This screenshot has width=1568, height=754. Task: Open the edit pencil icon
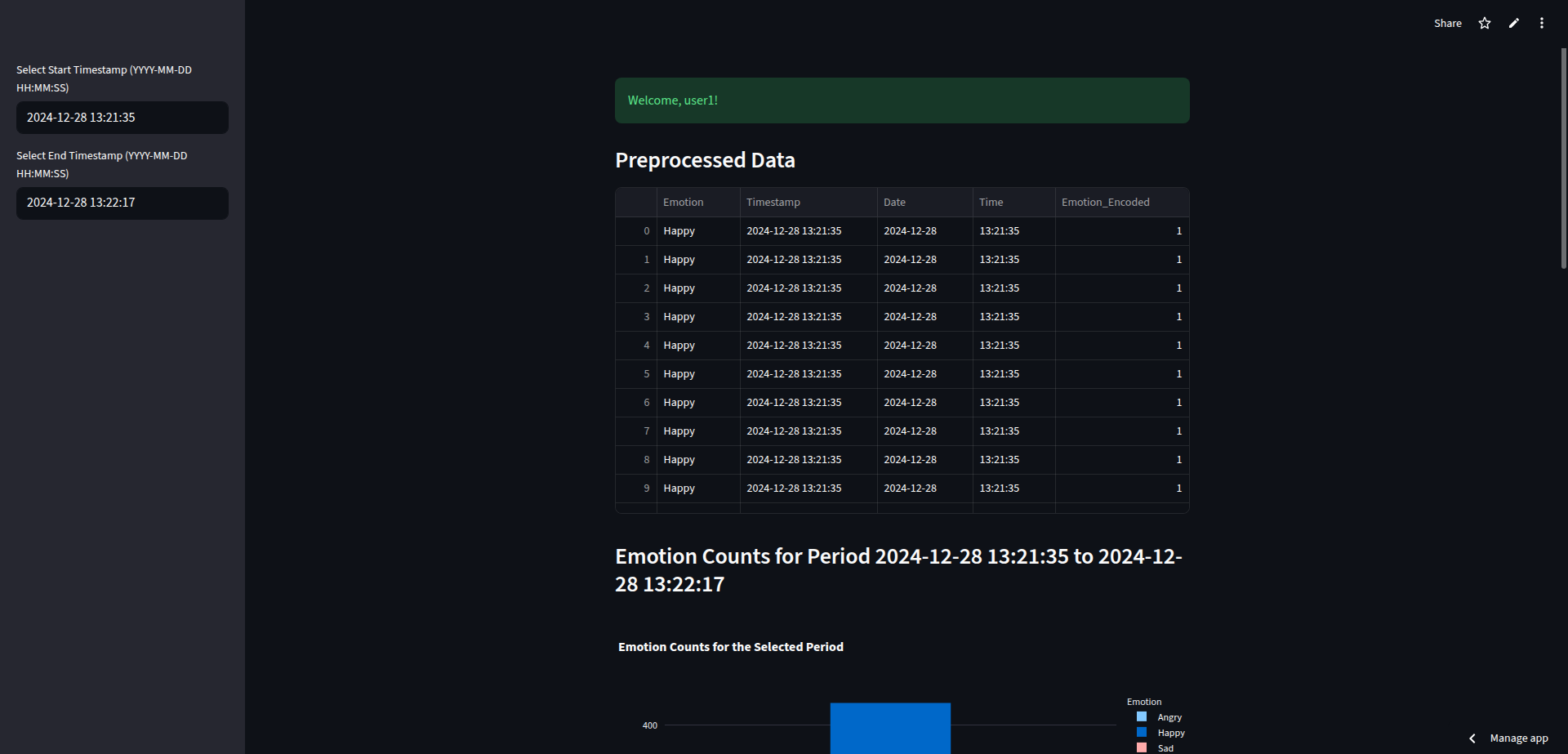tap(1513, 23)
